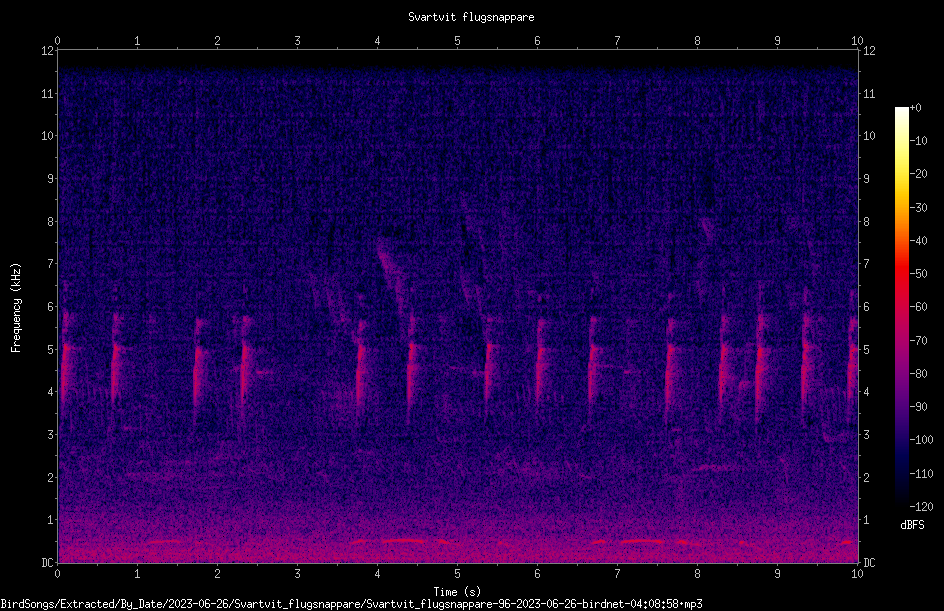Click the '-10' colorbar tick label
Viewport: 944px width, 611px height.
coord(919,141)
